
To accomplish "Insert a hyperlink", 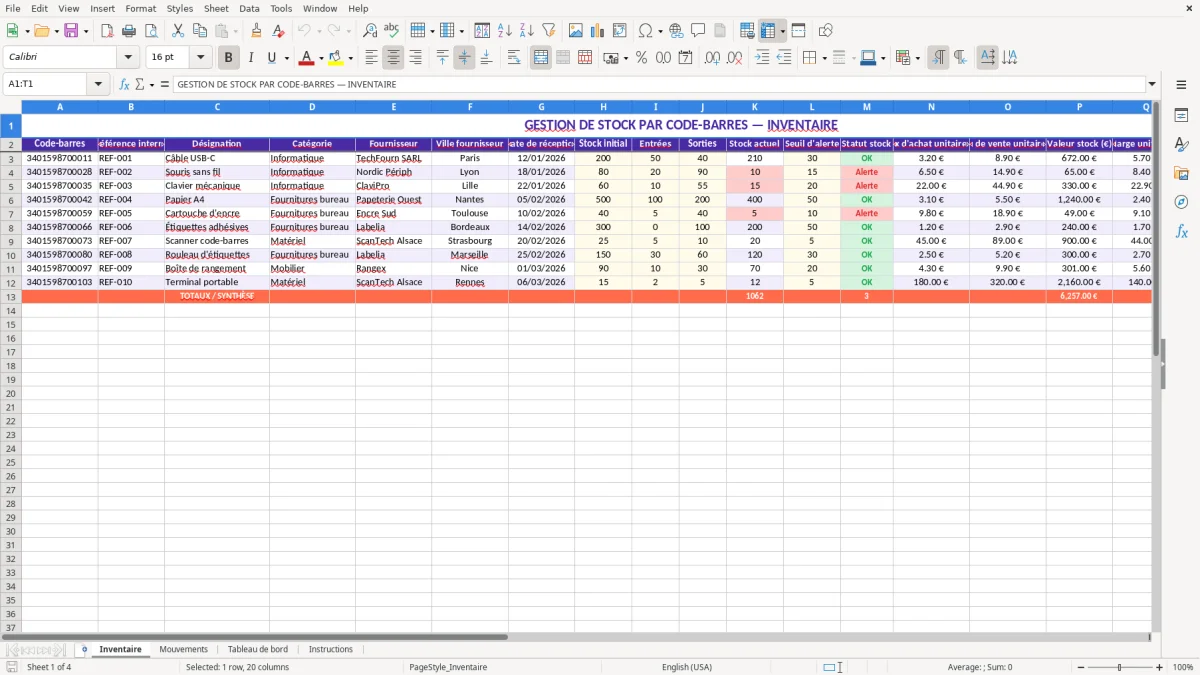I will point(676,31).
